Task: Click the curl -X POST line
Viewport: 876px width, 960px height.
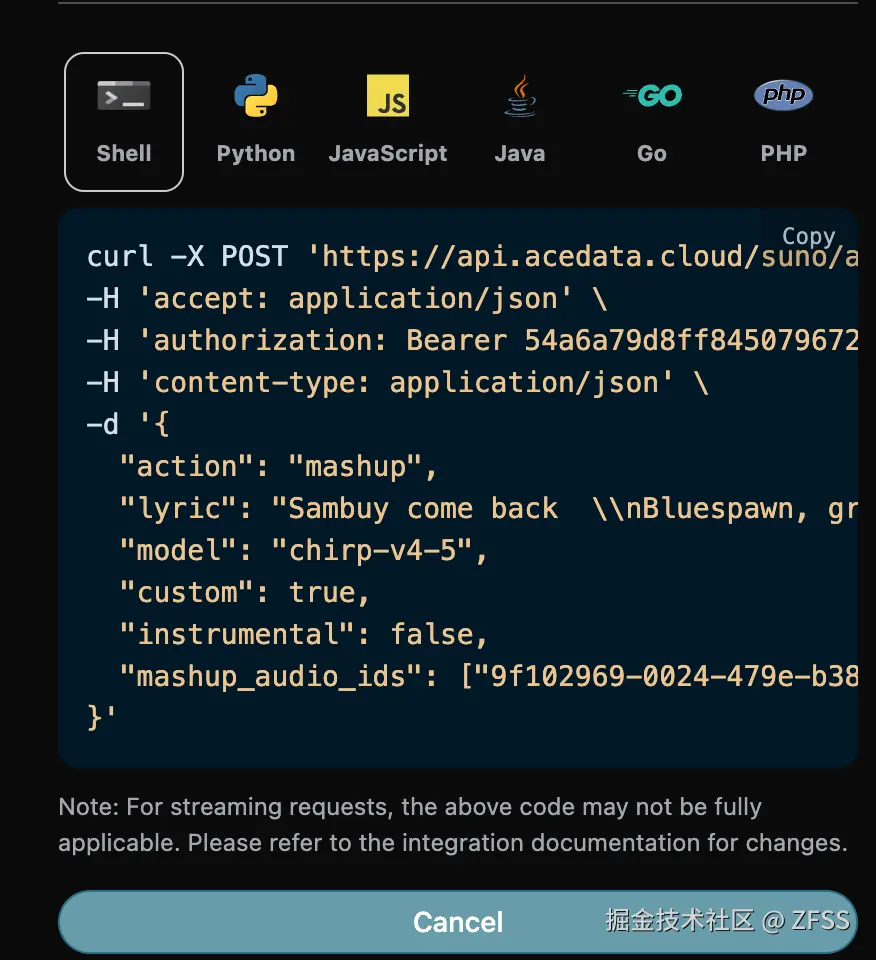Action: coord(472,256)
